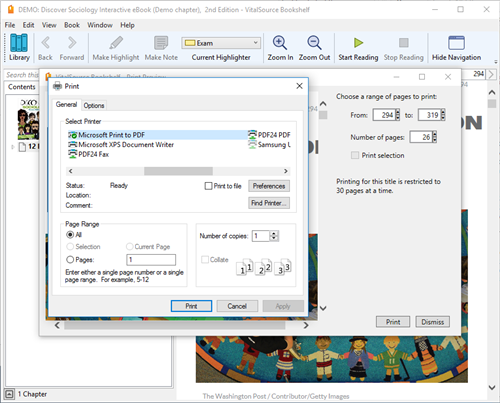Start Reading with the green play icon
Image resolution: width=500 pixels, height=403 pixels.
(x=358, y=43)
